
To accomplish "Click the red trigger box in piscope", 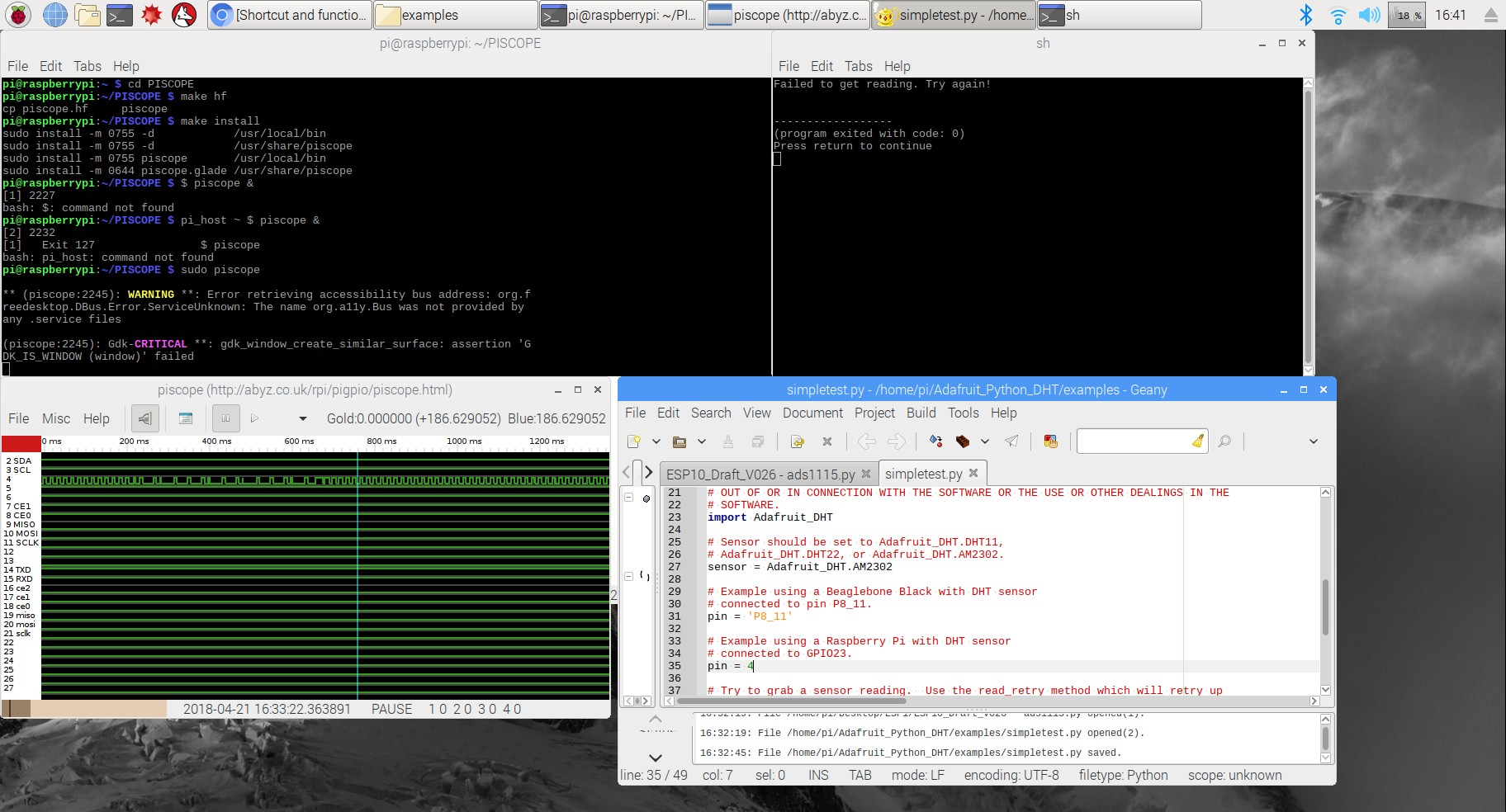I will click(21, 443).
